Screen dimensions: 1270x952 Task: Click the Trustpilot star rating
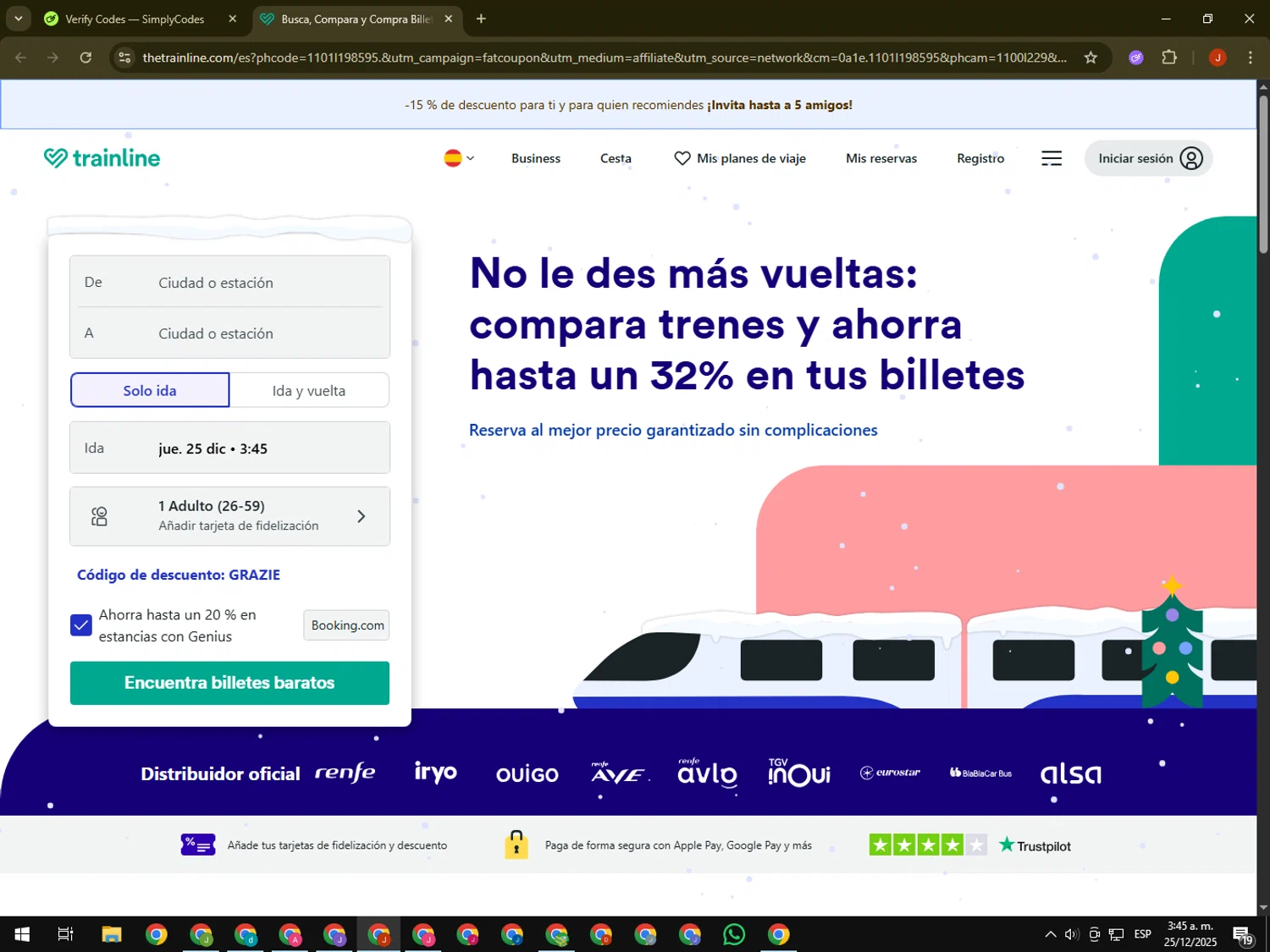click(x=928, y=845)
